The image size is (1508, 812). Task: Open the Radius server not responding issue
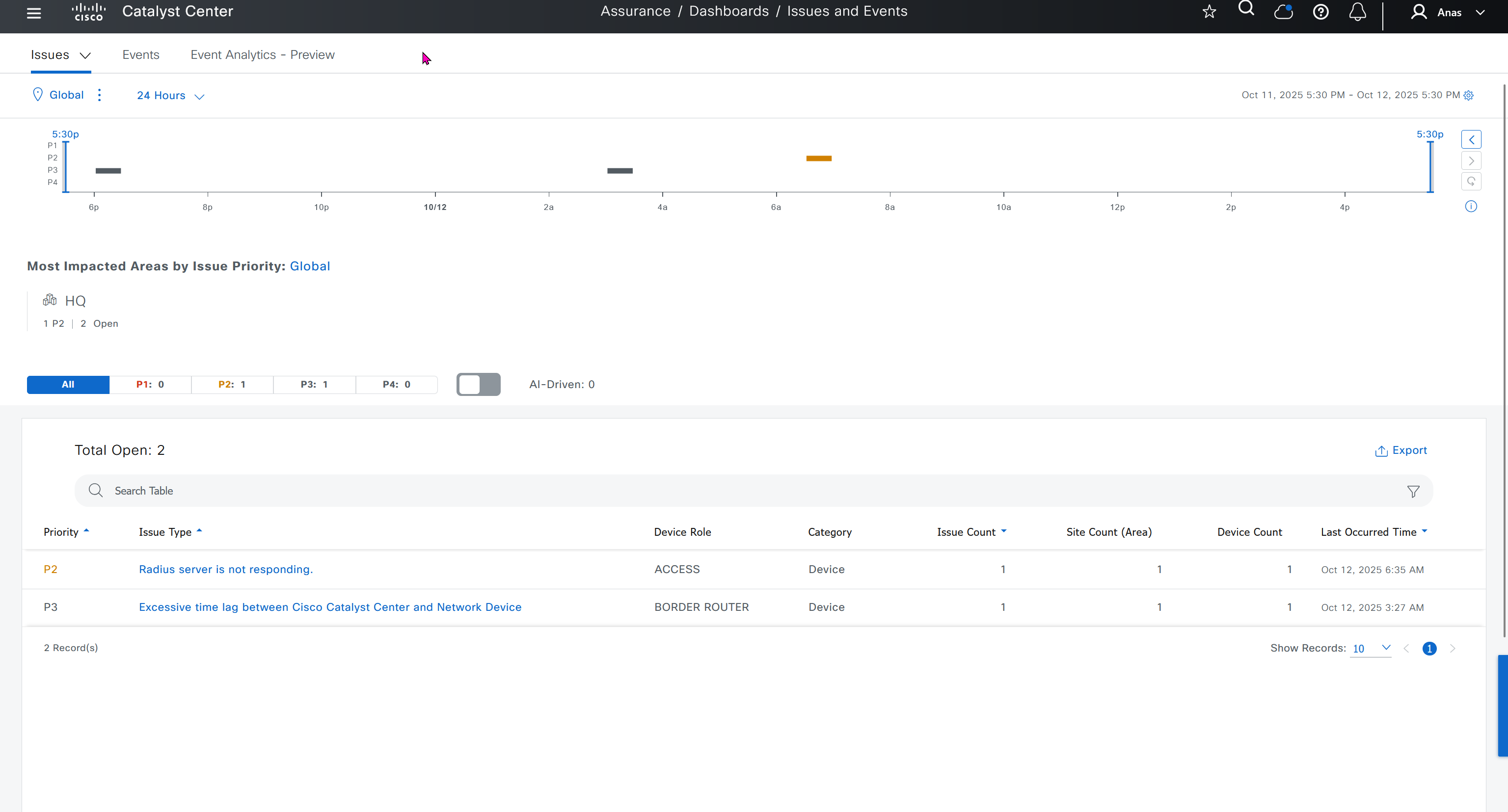click(225, 569)
